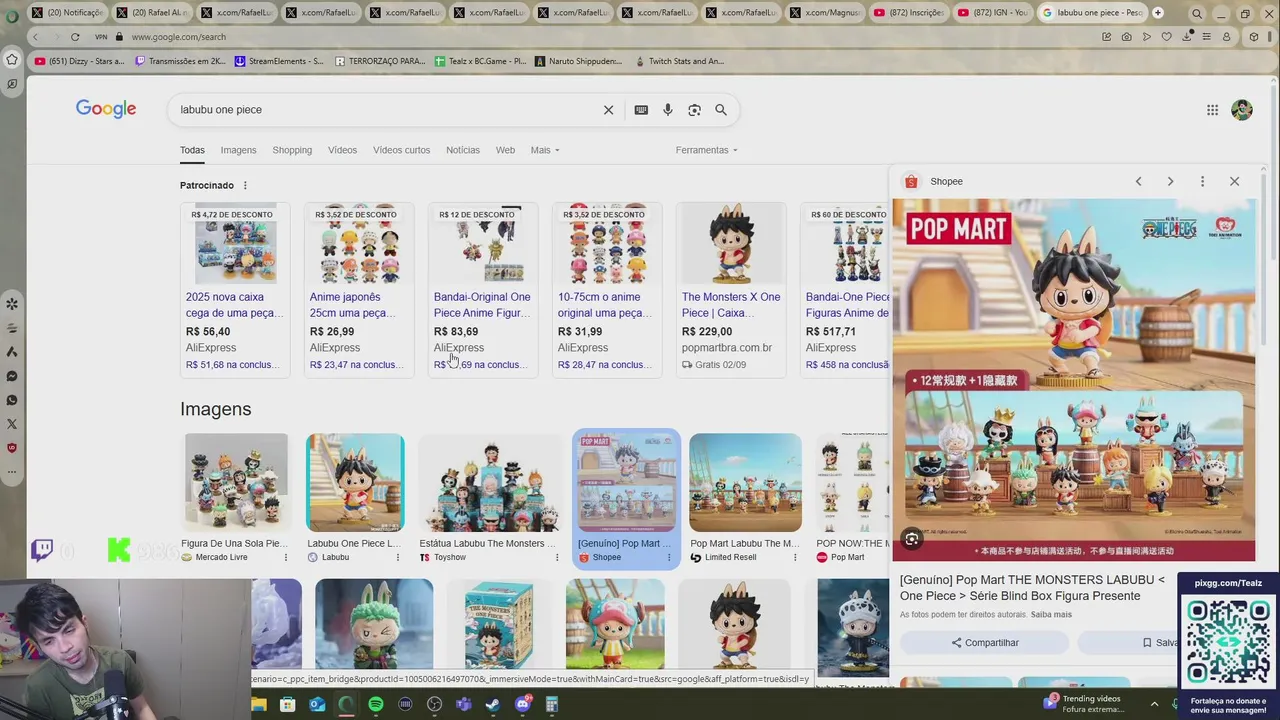
Task: Reload the current page
Action: pos(75,37)
